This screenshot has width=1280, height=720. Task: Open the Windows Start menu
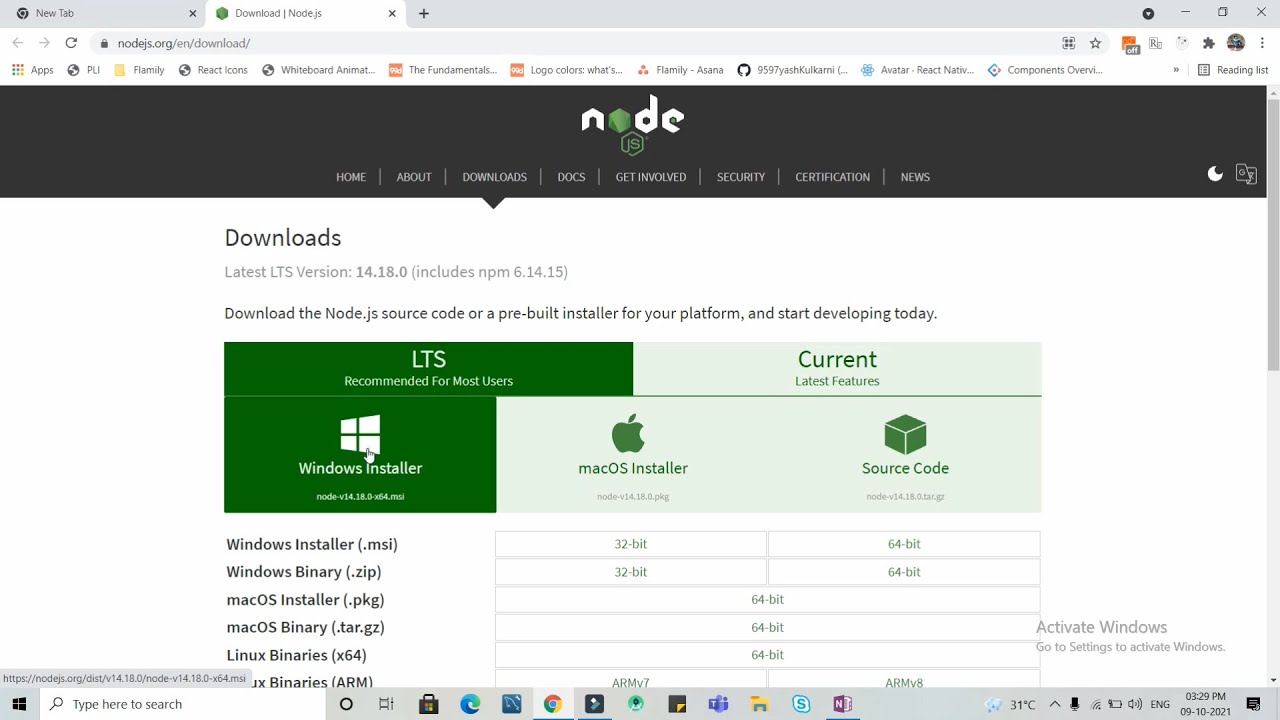click(x=19, y=704)
